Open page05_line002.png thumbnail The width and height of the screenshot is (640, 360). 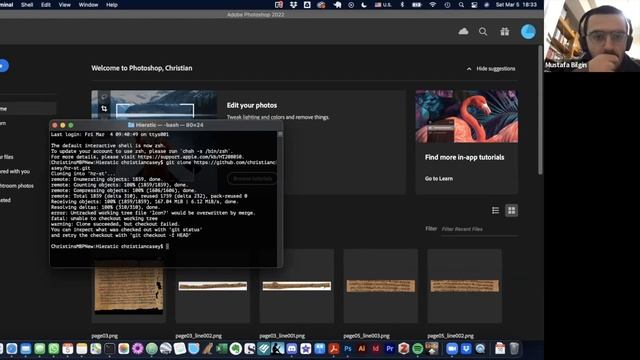[464, 286]
